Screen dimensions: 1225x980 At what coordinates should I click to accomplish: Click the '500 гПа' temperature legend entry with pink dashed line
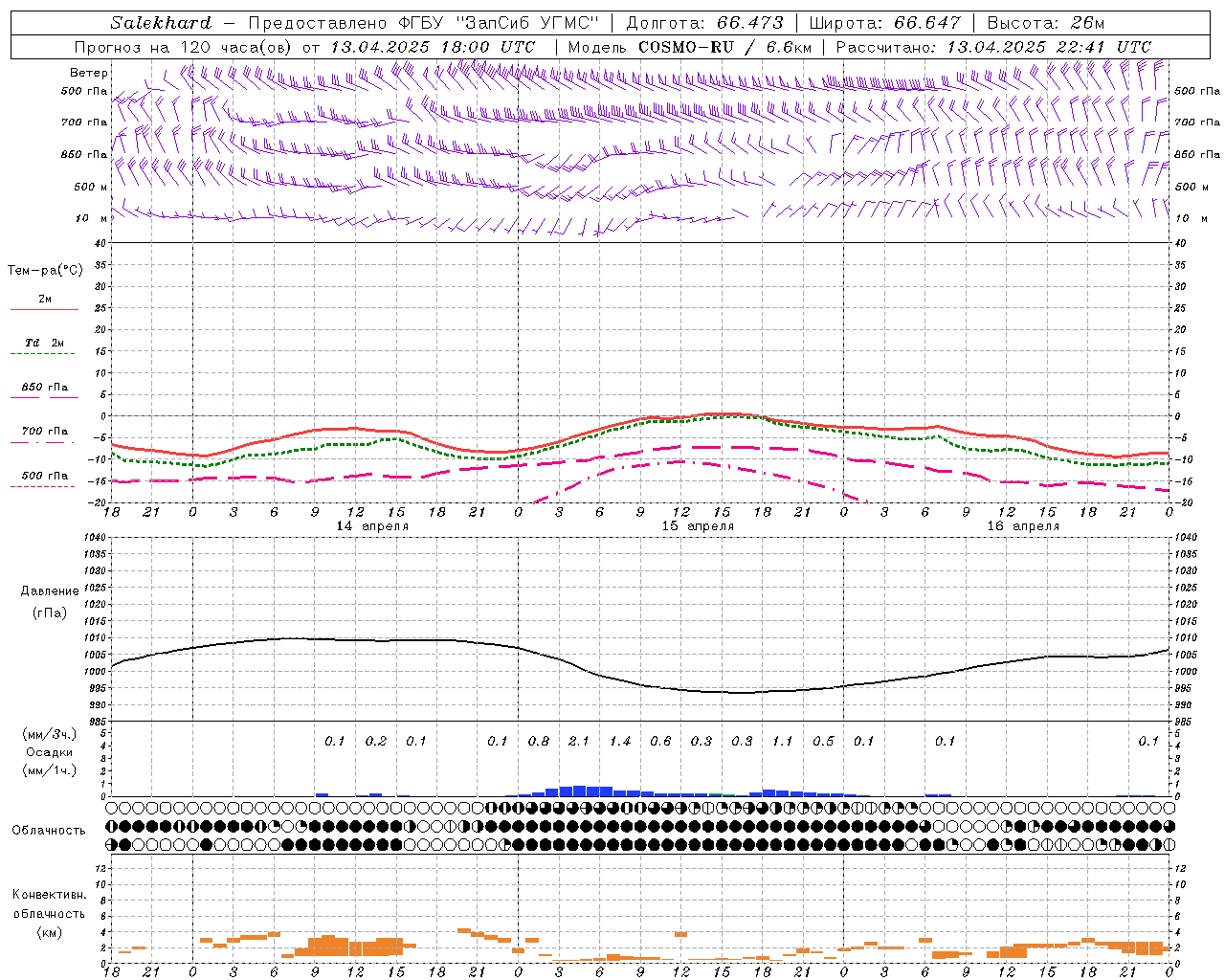coord(44,476)
